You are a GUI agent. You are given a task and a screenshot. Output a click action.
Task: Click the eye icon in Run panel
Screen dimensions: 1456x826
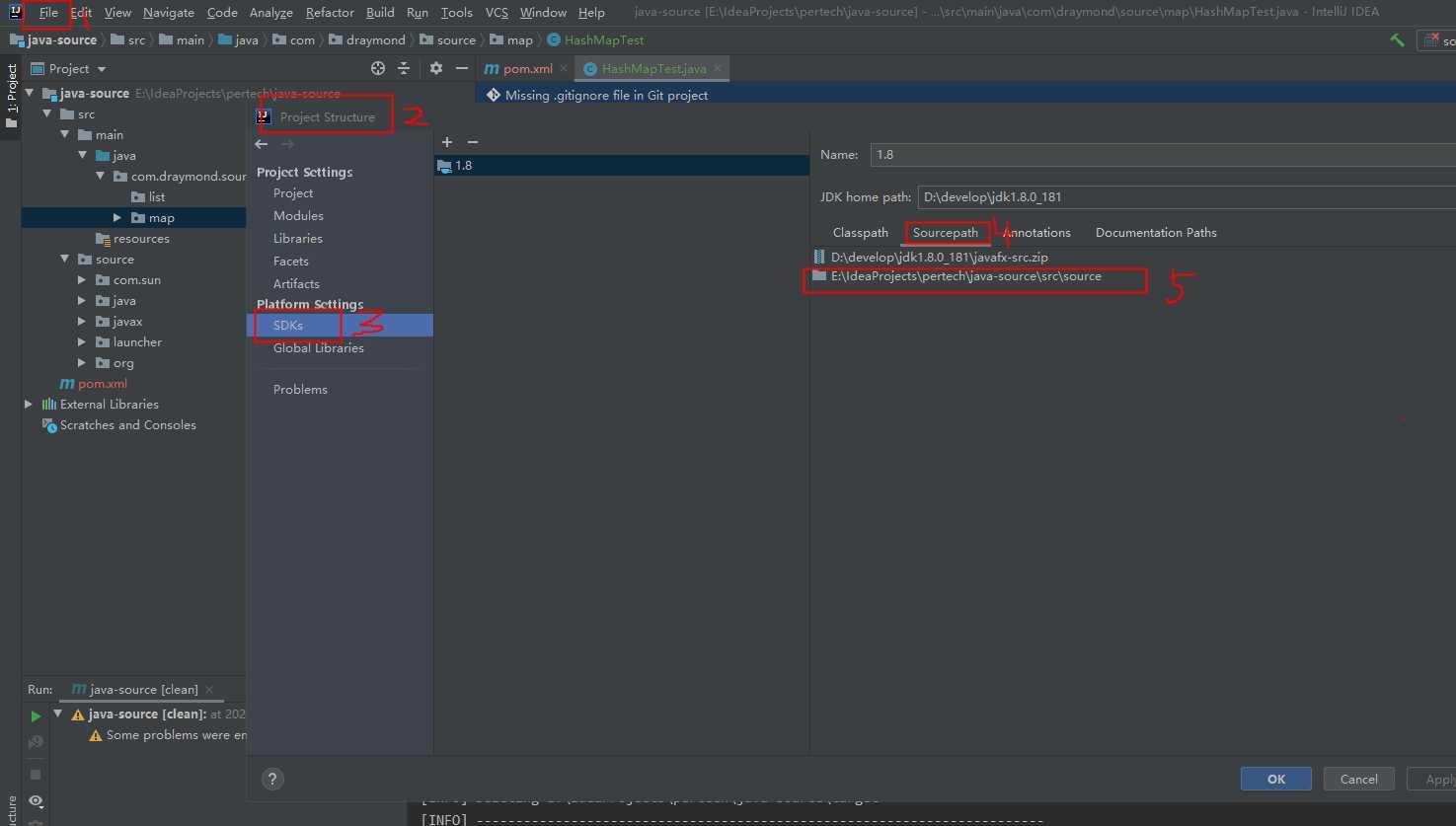[36, 801]
